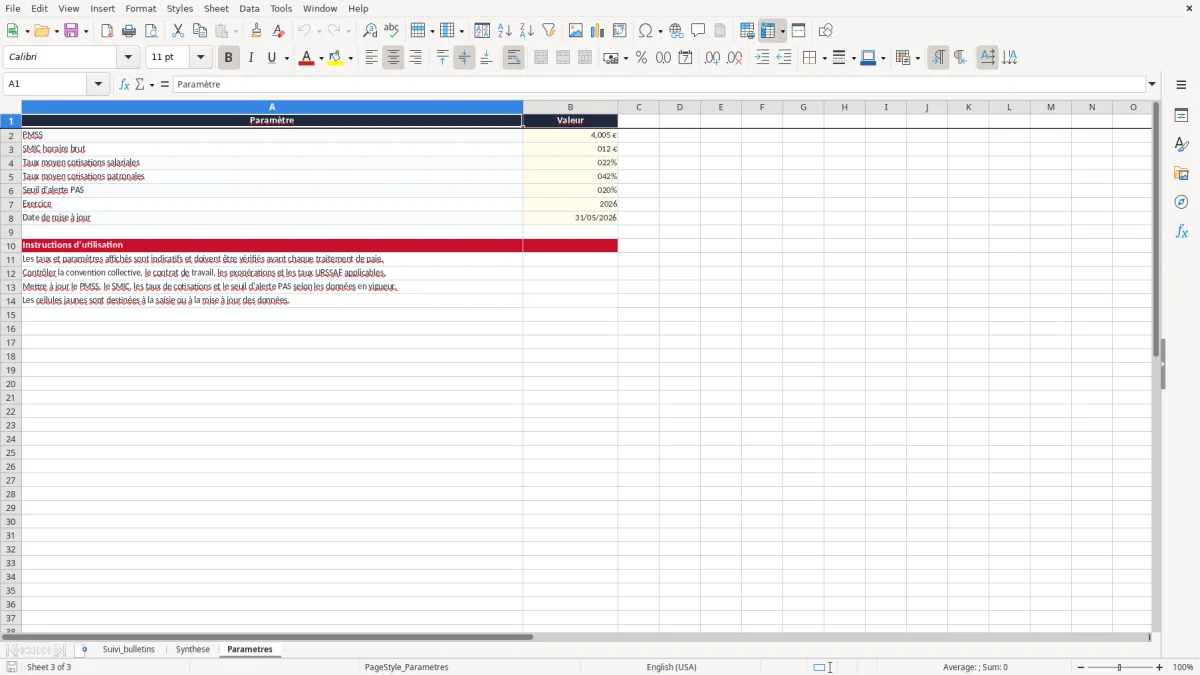Toggle Wrap Text
The image size is (1200, 675).
(513, 58)
